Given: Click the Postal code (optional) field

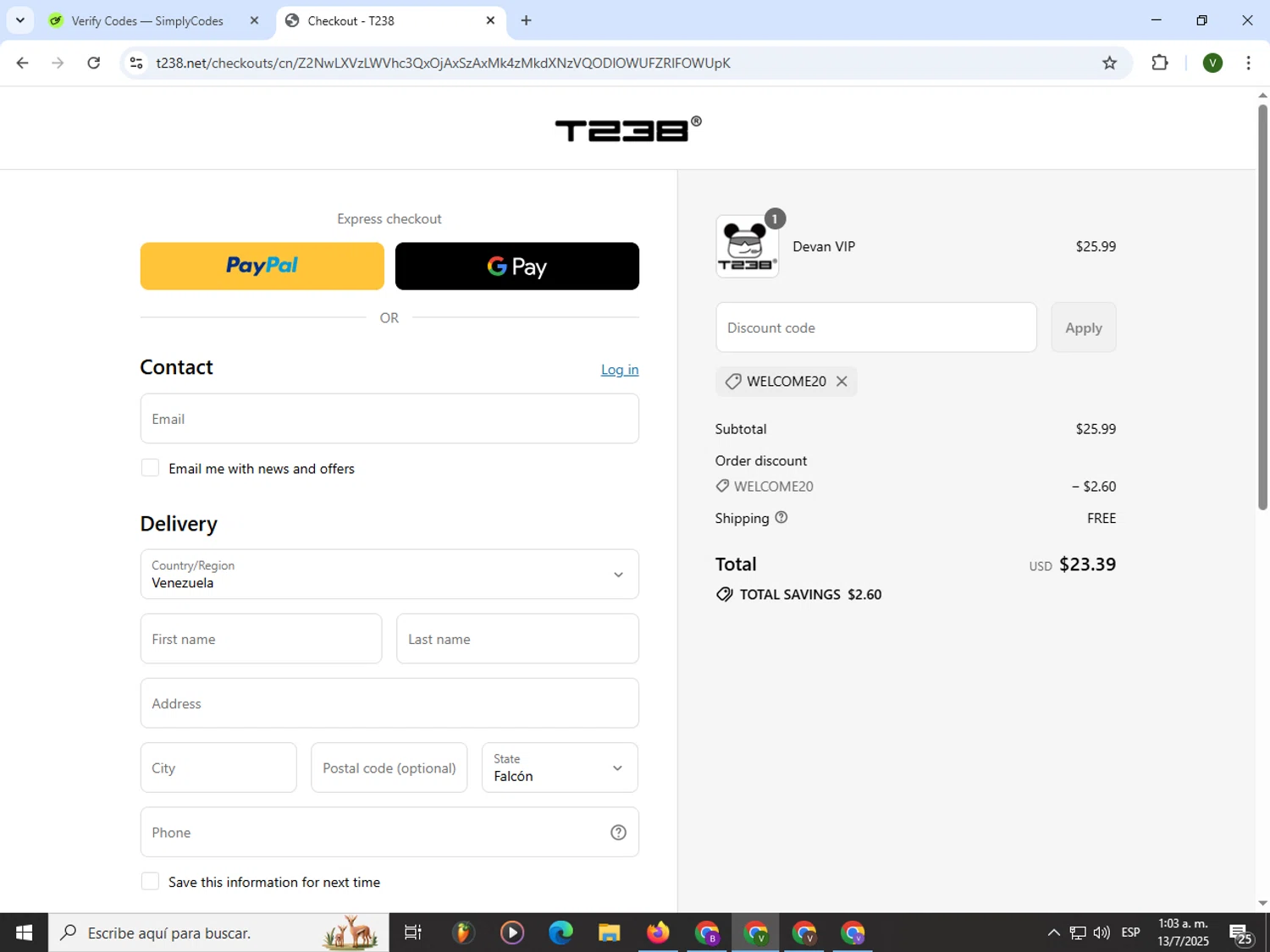Looking at the screenshot, I should pos(389,768).
